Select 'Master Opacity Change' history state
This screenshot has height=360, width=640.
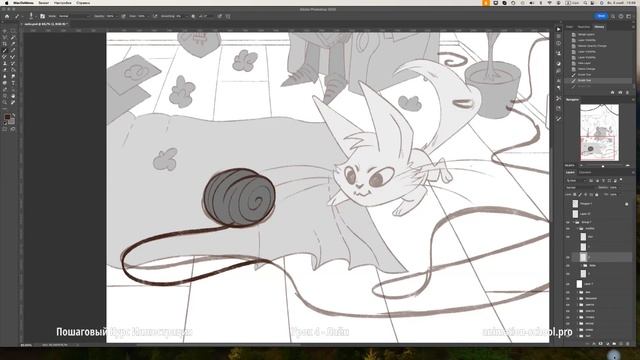(x=592, y=46)
